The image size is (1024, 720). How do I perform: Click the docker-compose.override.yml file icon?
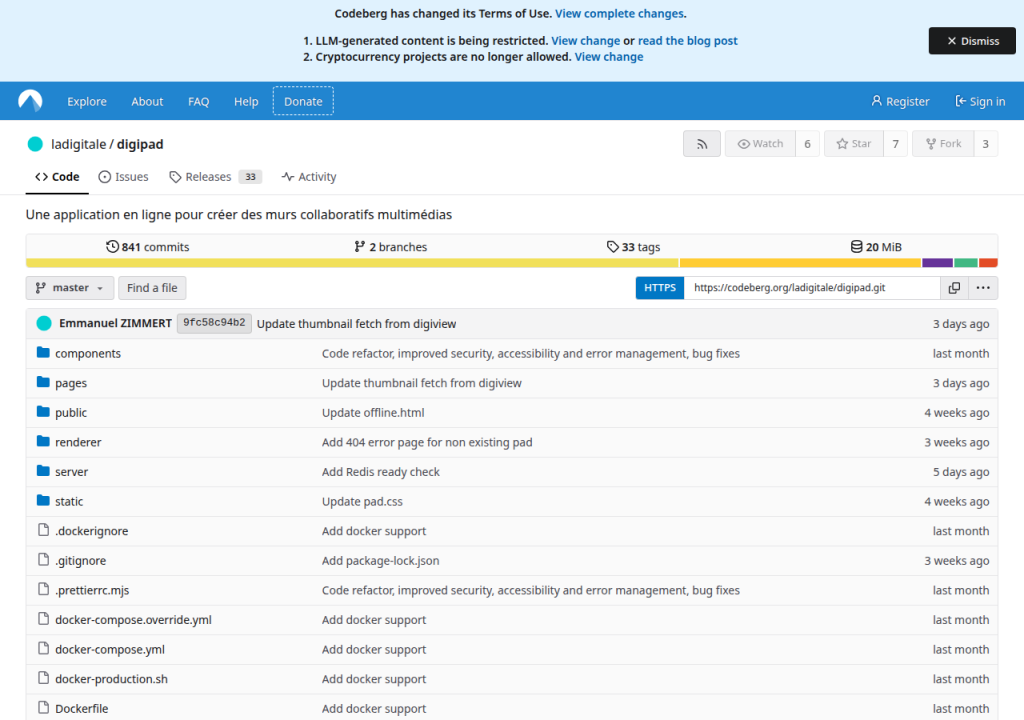click(44, 619)
